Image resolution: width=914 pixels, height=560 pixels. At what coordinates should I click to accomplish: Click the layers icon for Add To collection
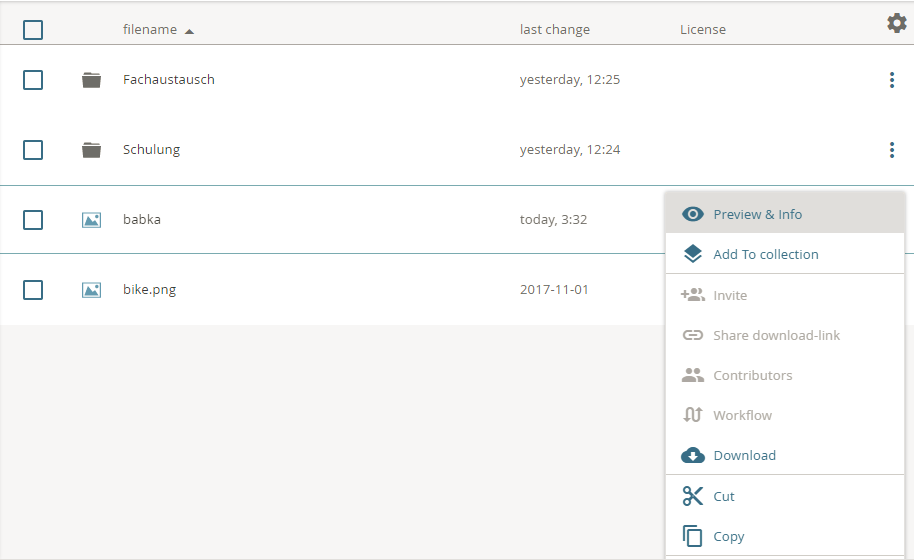coord(693,254)
